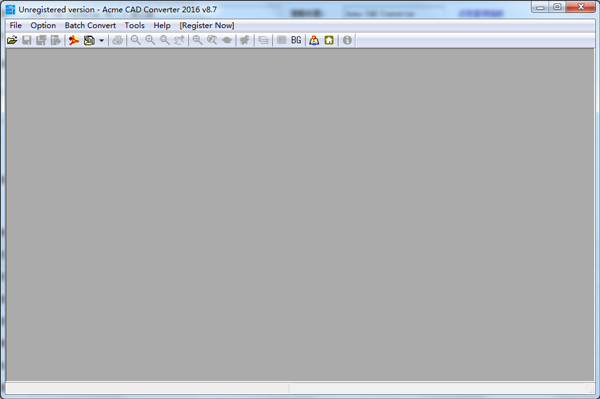Click the colorful register user icon
The image size is (600, 399).
pyautogui.click(x=314, y=40)
